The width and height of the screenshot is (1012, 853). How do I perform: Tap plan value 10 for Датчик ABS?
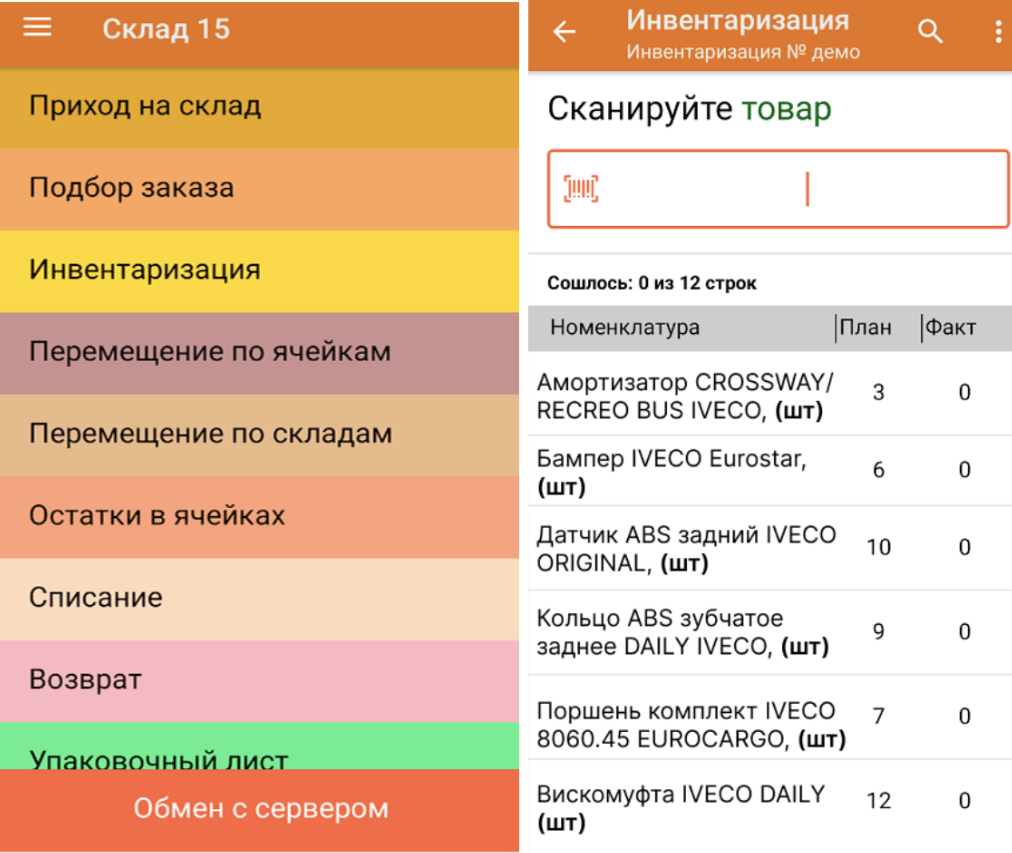pyautogui.click(x=878, y=547)
